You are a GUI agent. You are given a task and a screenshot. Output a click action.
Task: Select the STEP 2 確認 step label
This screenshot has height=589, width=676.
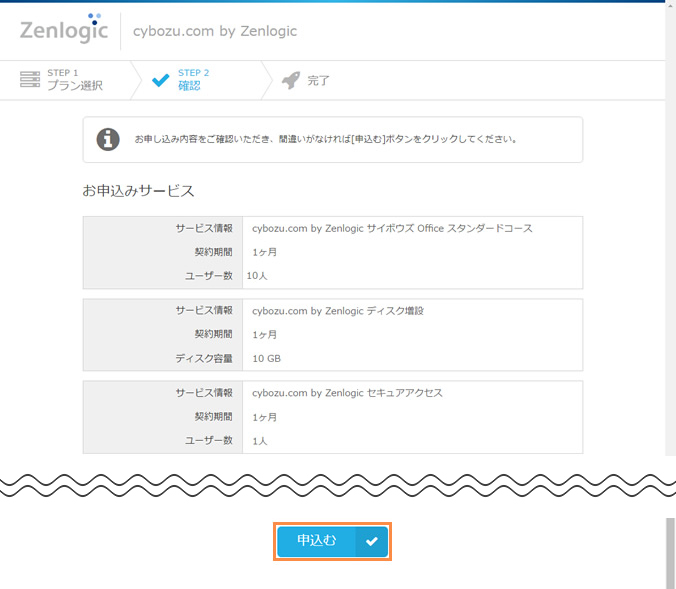(x=193, y=80)
